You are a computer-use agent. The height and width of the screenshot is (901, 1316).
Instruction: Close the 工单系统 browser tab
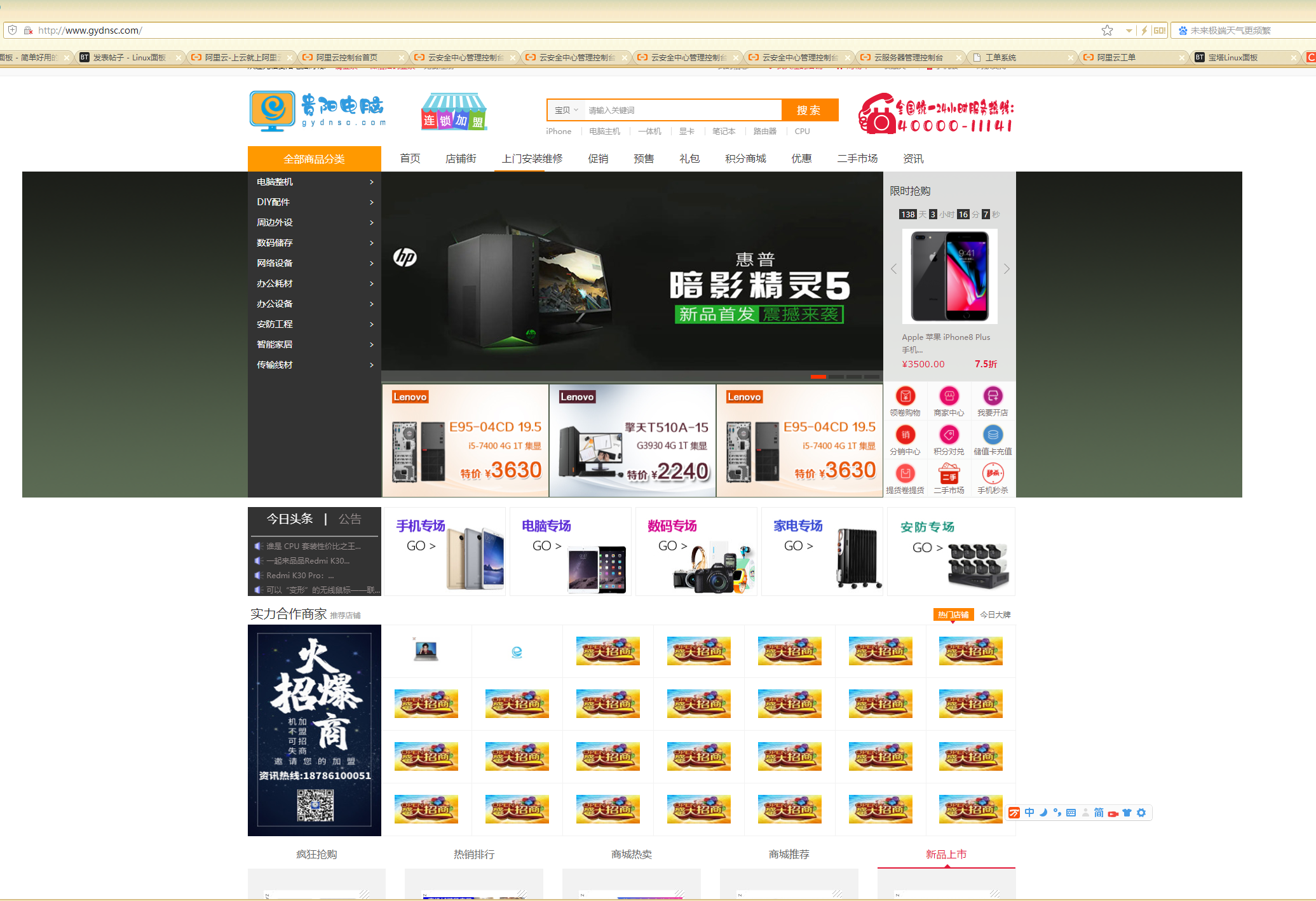[x=1071, y=58]
